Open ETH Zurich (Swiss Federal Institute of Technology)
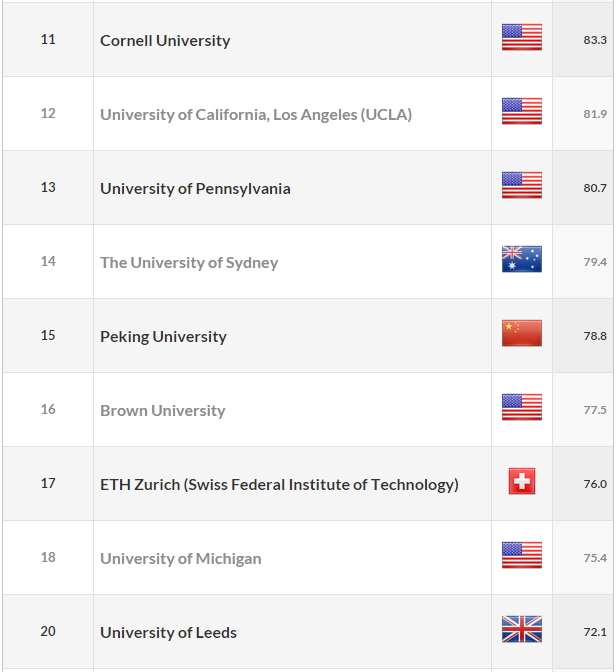The height and width of the screenshot is (672, 616). click(x=279, y=485)
